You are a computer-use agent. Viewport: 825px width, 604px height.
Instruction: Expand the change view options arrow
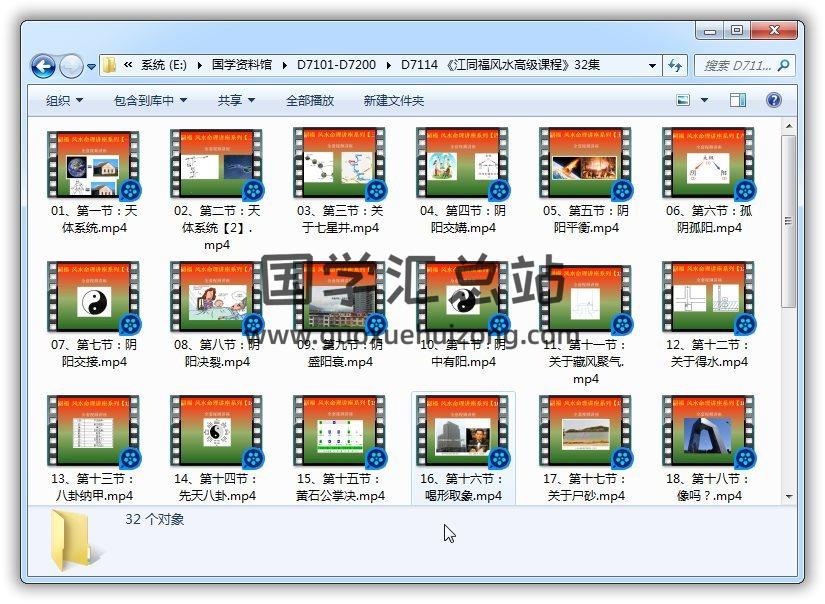(705, 100)
